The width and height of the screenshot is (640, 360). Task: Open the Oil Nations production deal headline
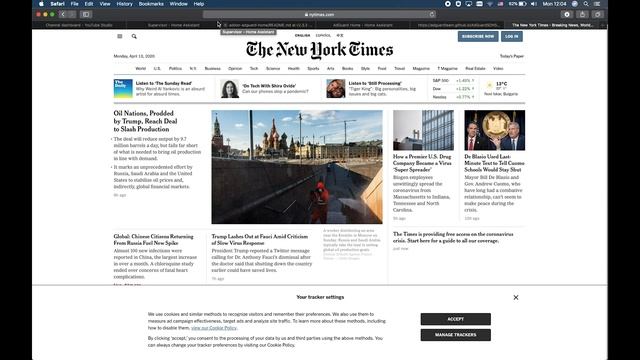(x=145, y=121)
